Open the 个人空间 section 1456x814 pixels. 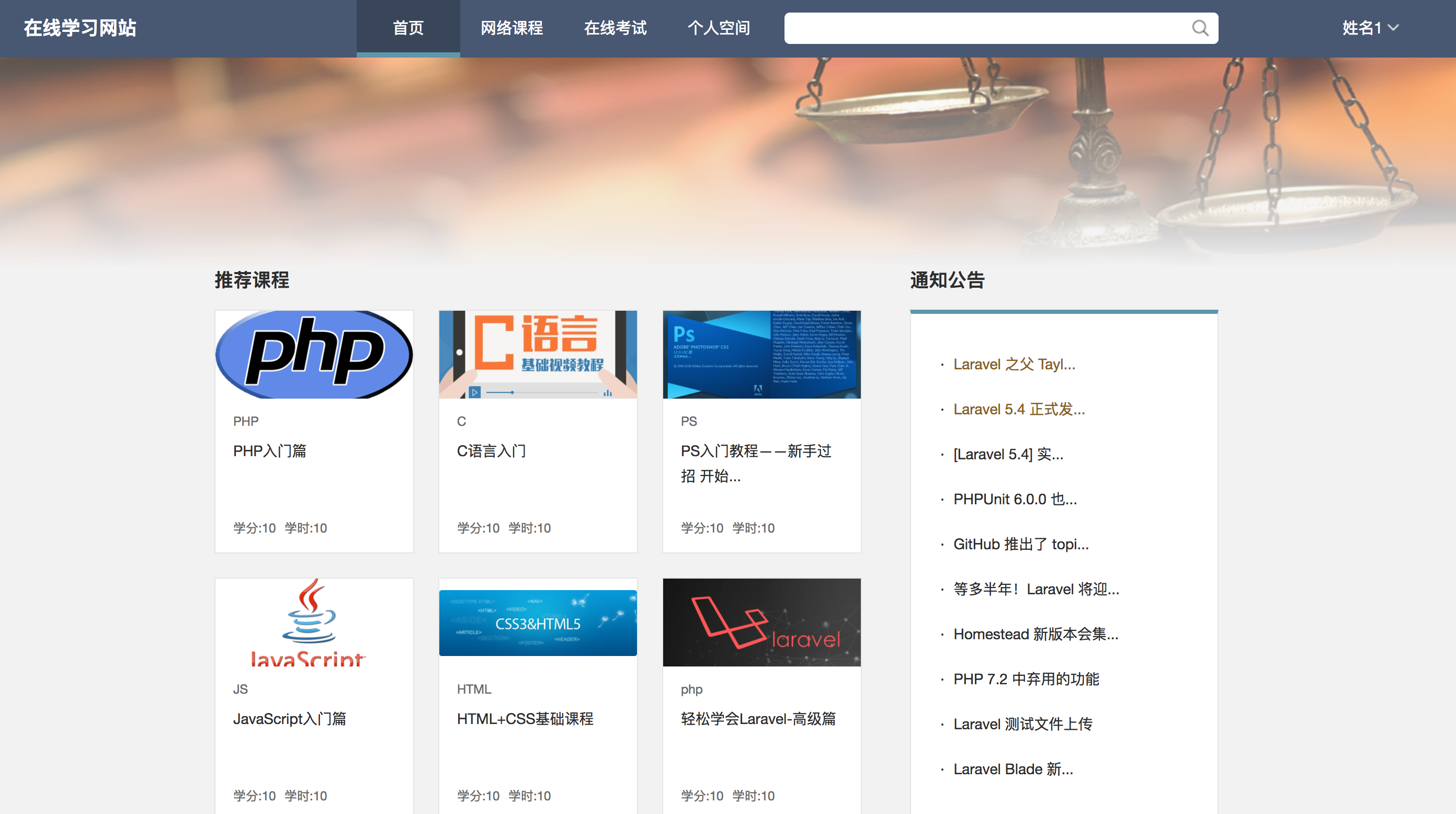click(720, 28)
